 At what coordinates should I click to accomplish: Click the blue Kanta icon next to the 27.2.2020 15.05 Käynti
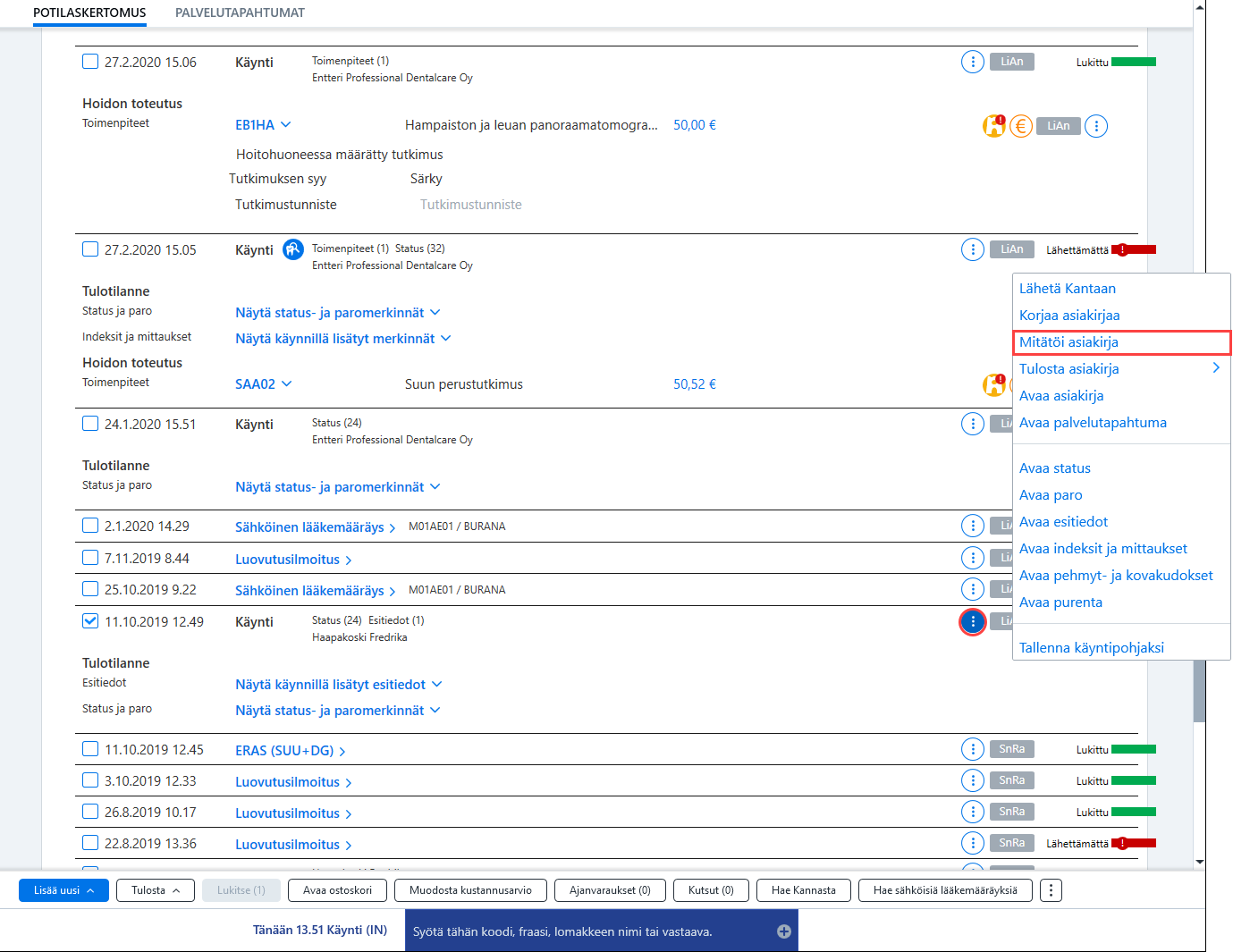click(293, 249)
